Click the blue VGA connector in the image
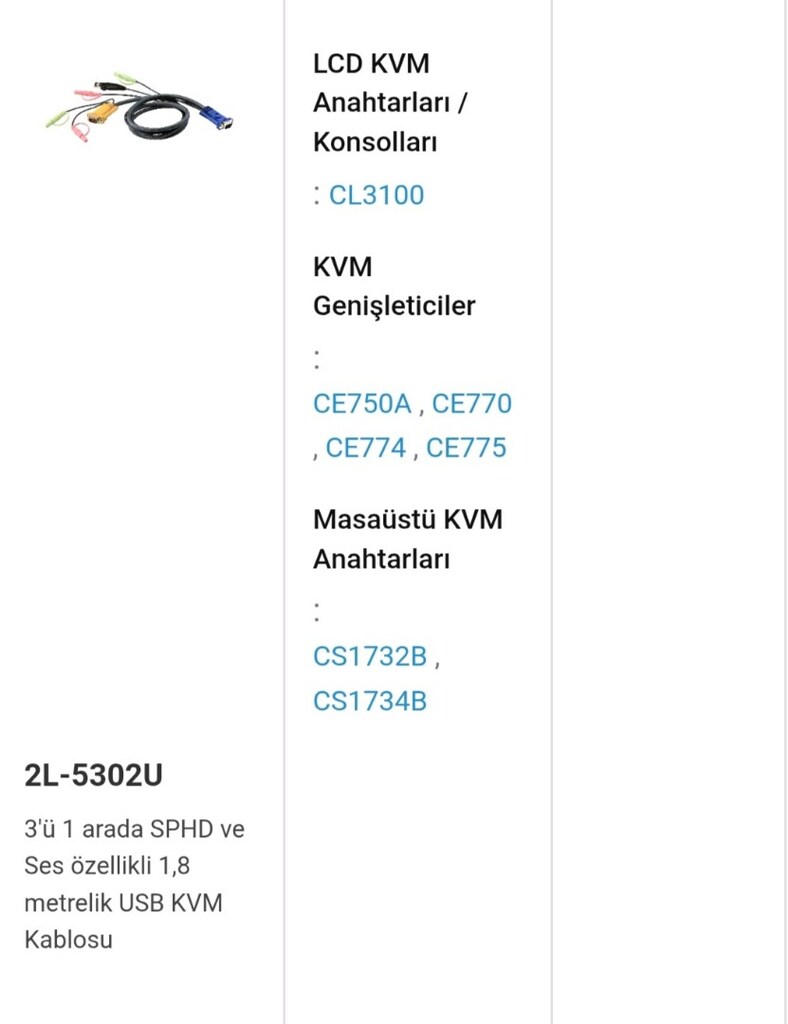Screen dimensions: 788x1024 click(215, 119)
